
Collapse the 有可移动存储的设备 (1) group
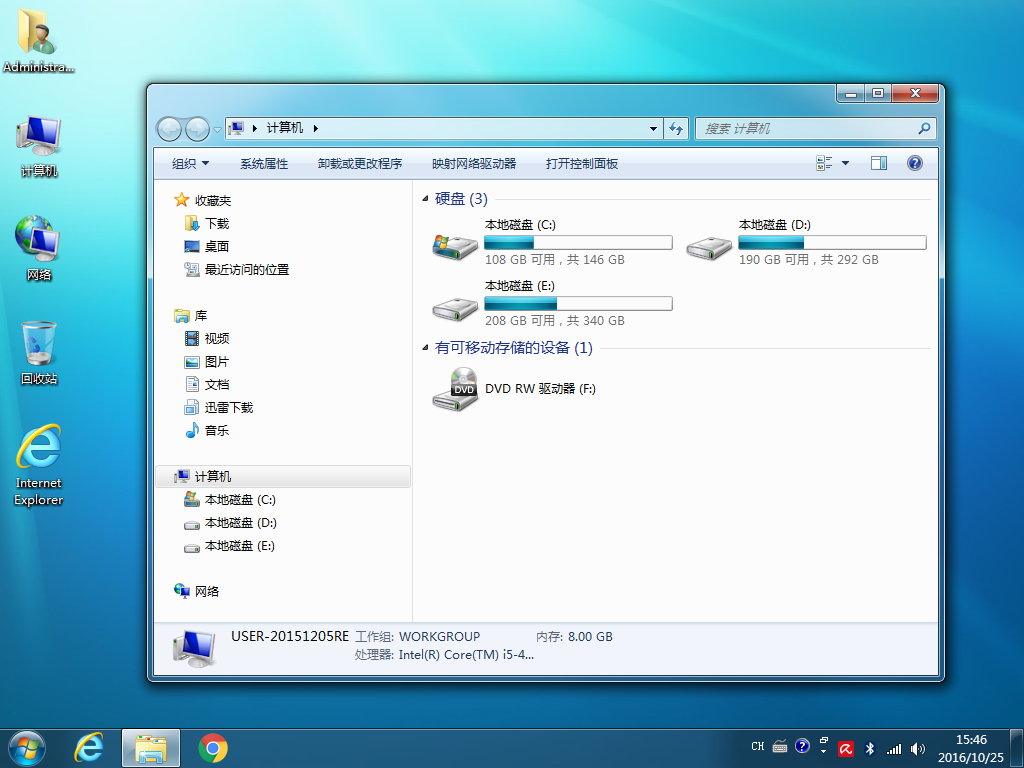pos(425,348)
